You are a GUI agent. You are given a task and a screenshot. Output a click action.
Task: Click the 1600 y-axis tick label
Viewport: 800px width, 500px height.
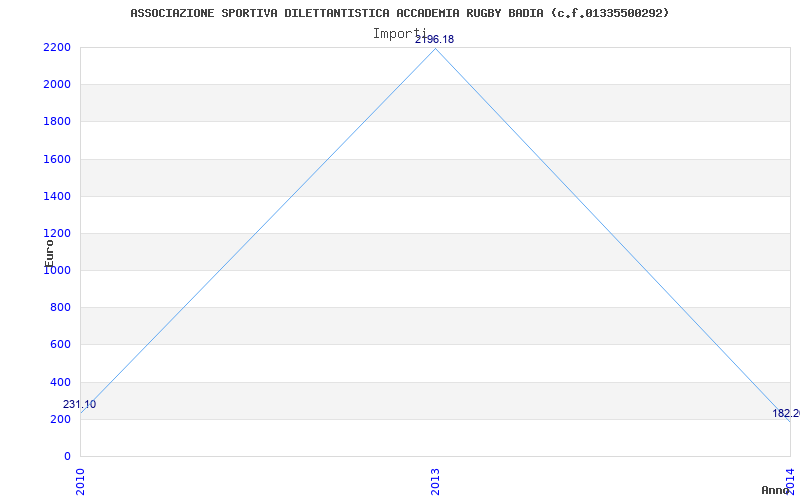click(x=57, y=159)
